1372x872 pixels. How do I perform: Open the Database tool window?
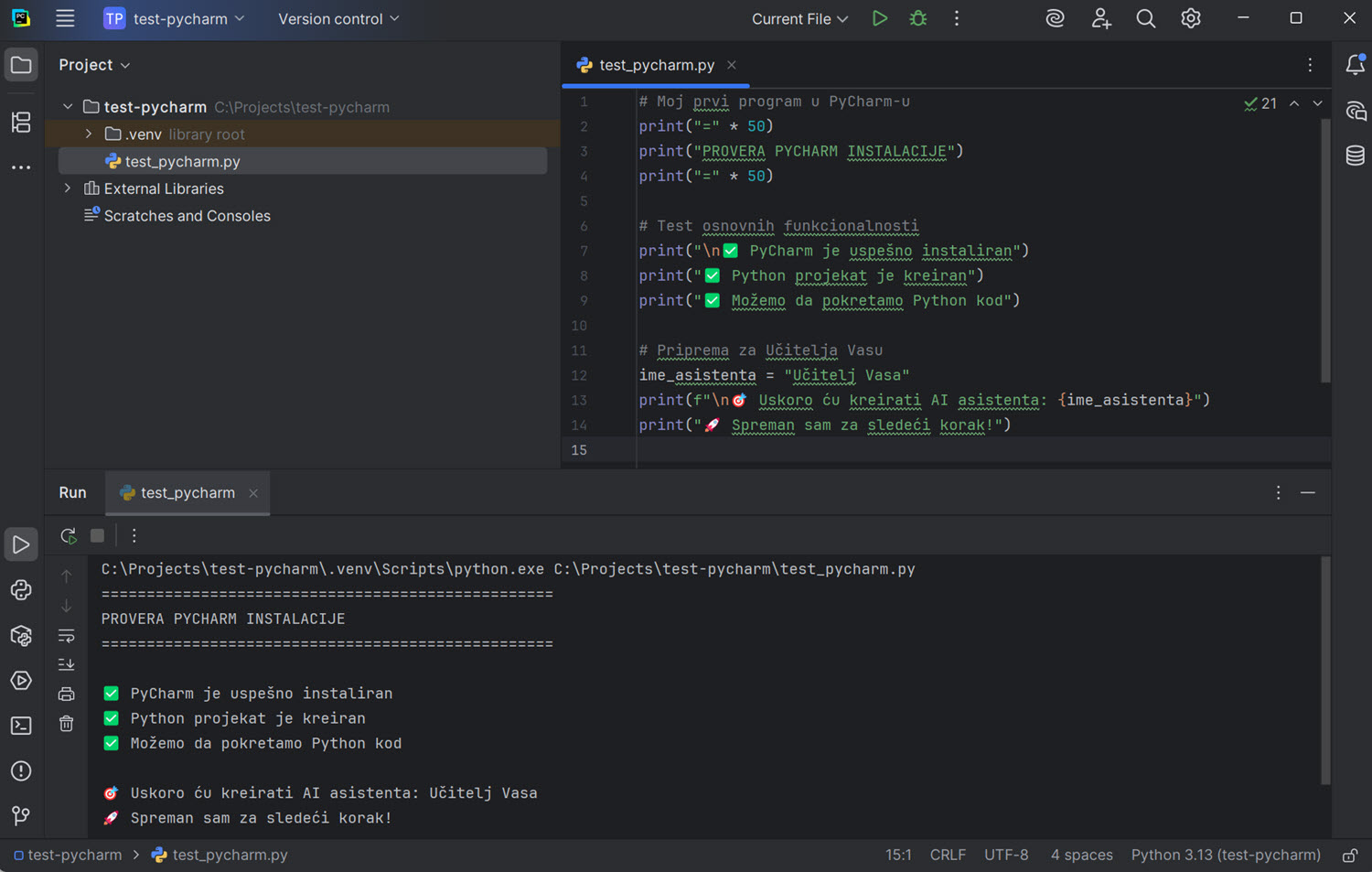1355,155
